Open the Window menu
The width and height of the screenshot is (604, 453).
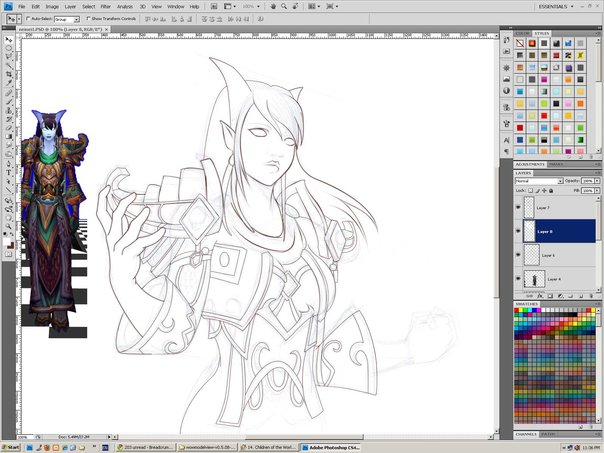pyautogui.click(x=176, y=7)
